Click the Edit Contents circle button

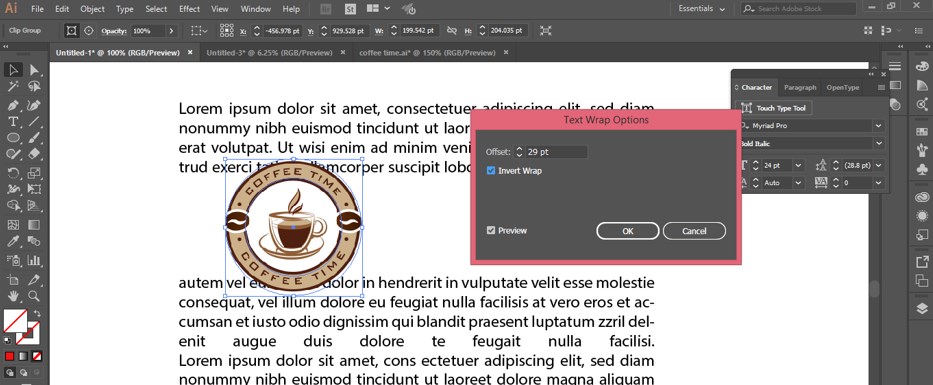(89, 30)
